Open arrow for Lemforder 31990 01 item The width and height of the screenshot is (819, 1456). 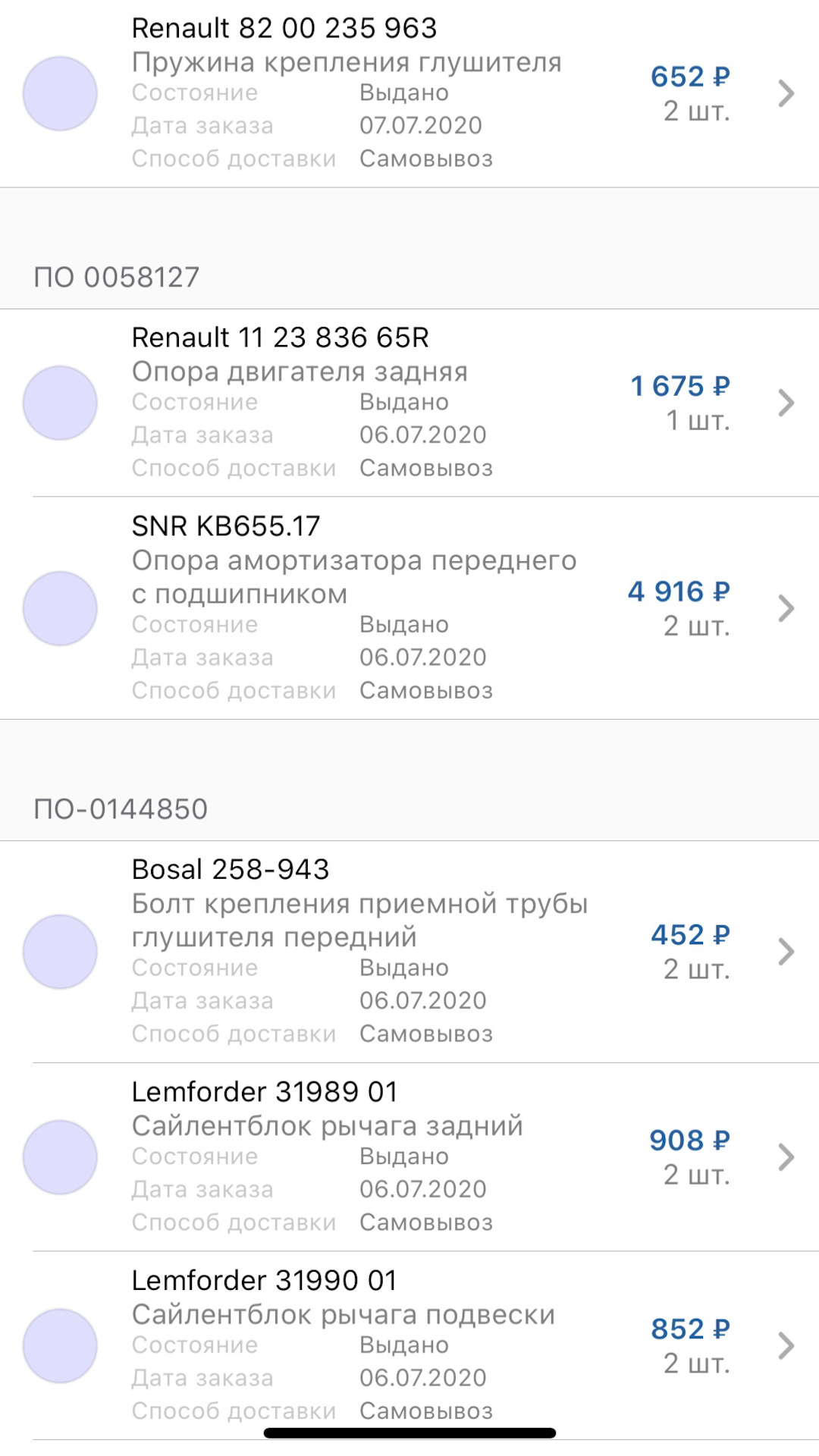click(786, 1345)
